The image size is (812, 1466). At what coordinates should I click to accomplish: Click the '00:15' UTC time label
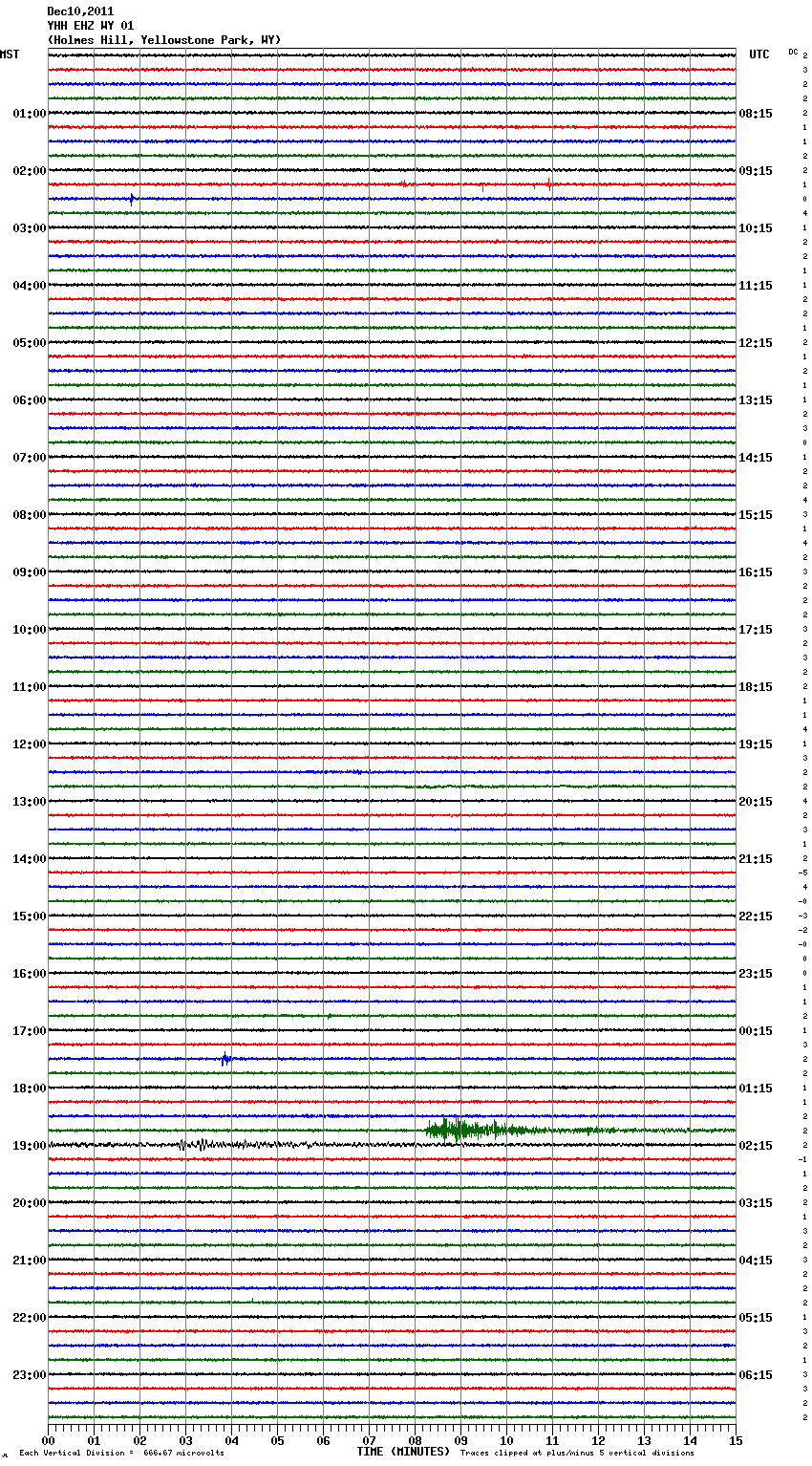[x=756, y=1031]
